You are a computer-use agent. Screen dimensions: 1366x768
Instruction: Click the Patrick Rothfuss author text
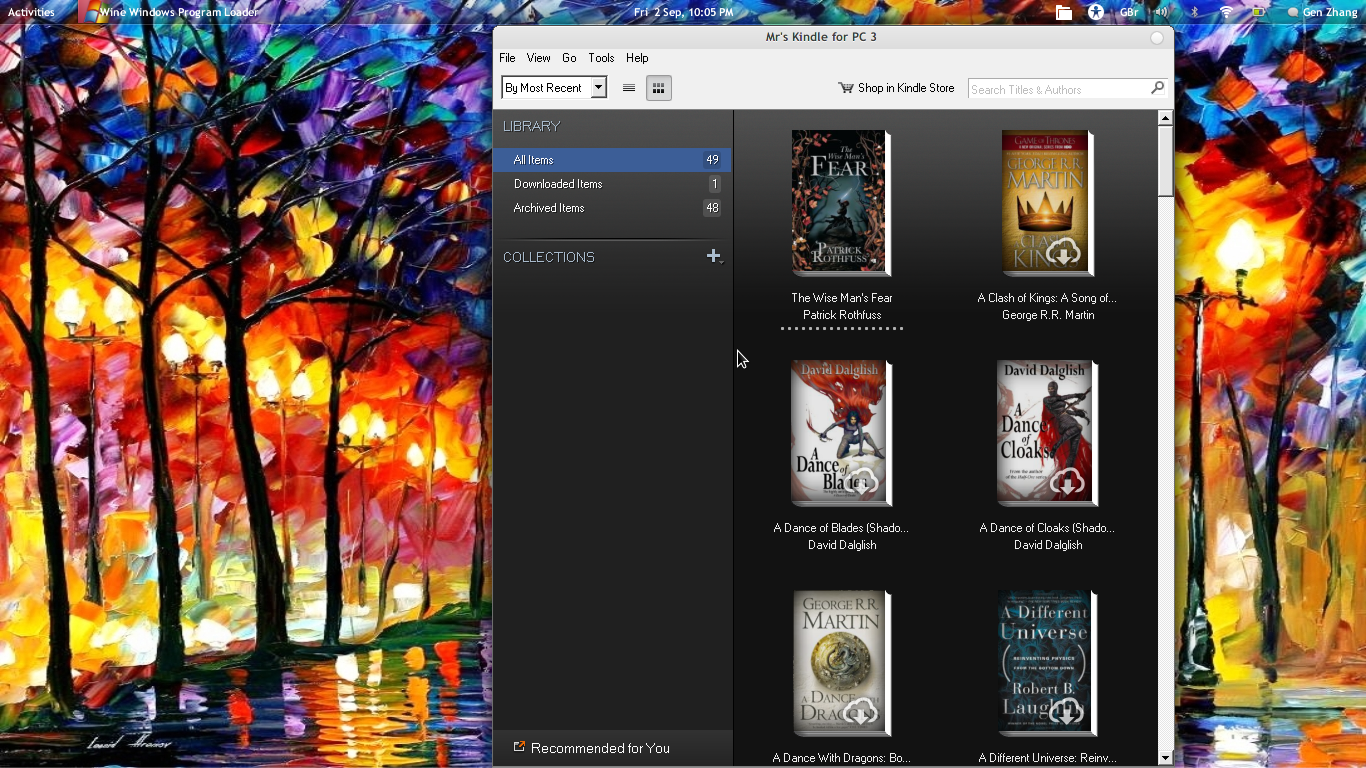pyautogui.click(x=842, y=315)
